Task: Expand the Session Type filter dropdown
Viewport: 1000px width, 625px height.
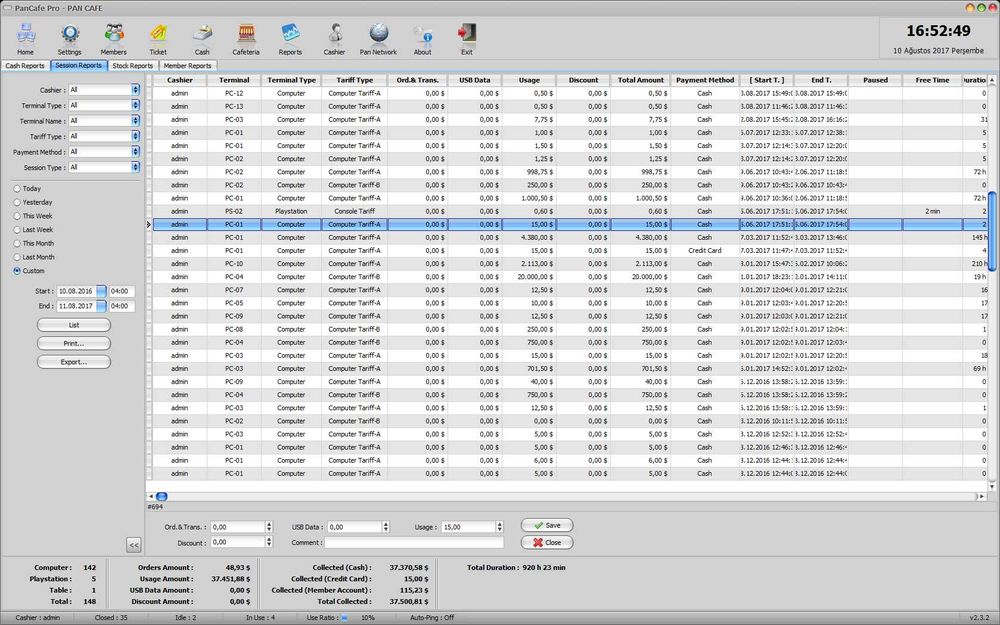Action: [135, 167]
